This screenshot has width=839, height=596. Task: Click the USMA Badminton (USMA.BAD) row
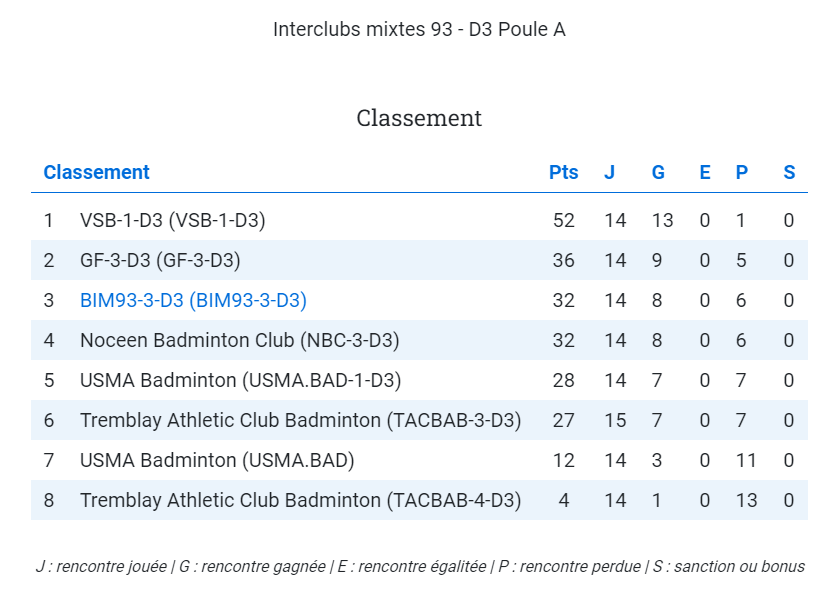tap(420, 460)
